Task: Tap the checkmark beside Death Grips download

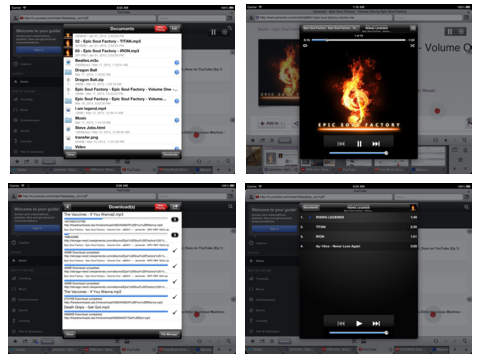Action: (175, 312)
